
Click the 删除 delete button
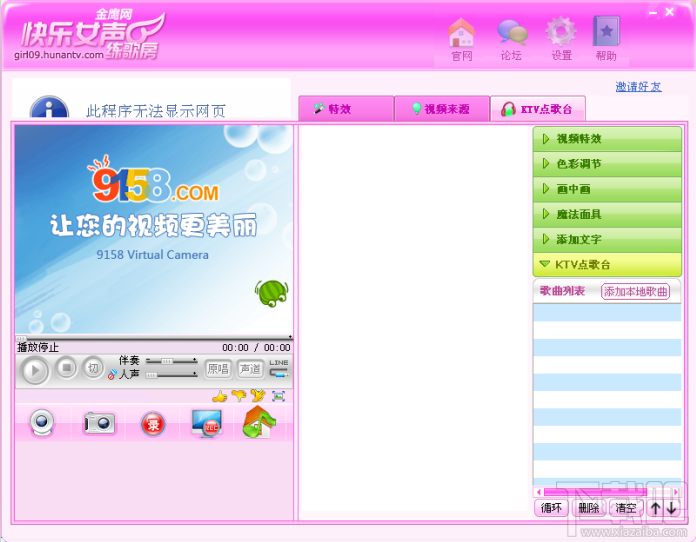pos(589,508)
